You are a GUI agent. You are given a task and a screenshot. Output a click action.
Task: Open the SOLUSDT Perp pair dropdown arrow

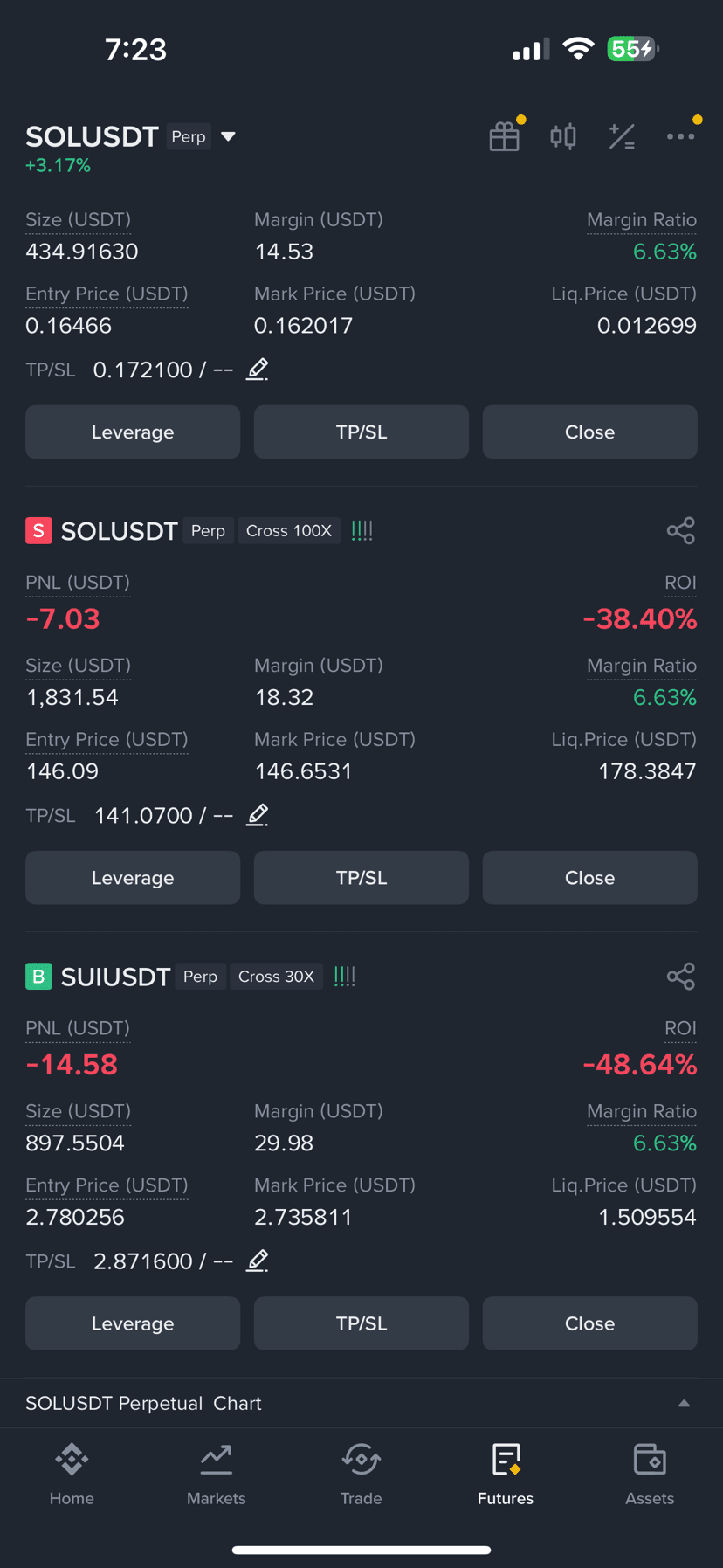pos(229,136)
